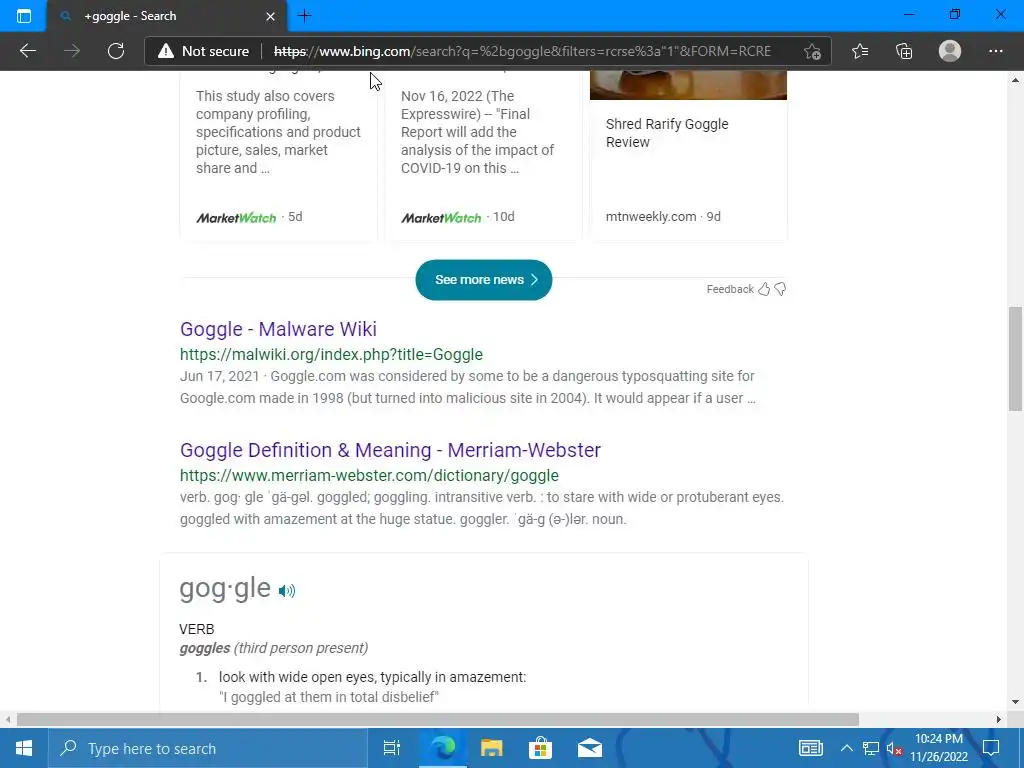
Task: Open Microsoft Store from the taskbar
Action: [x=540, y=748]
